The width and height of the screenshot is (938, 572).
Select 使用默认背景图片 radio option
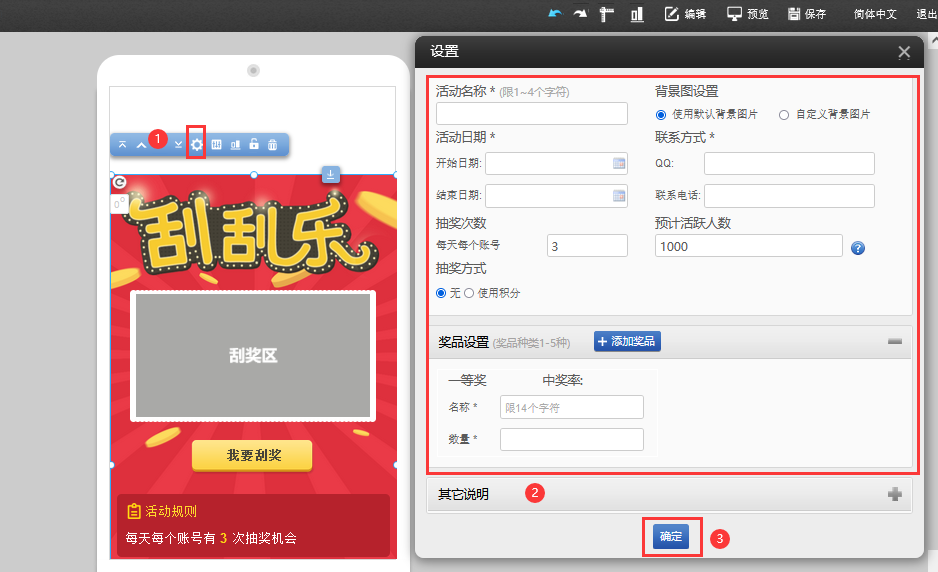(661, 114)
